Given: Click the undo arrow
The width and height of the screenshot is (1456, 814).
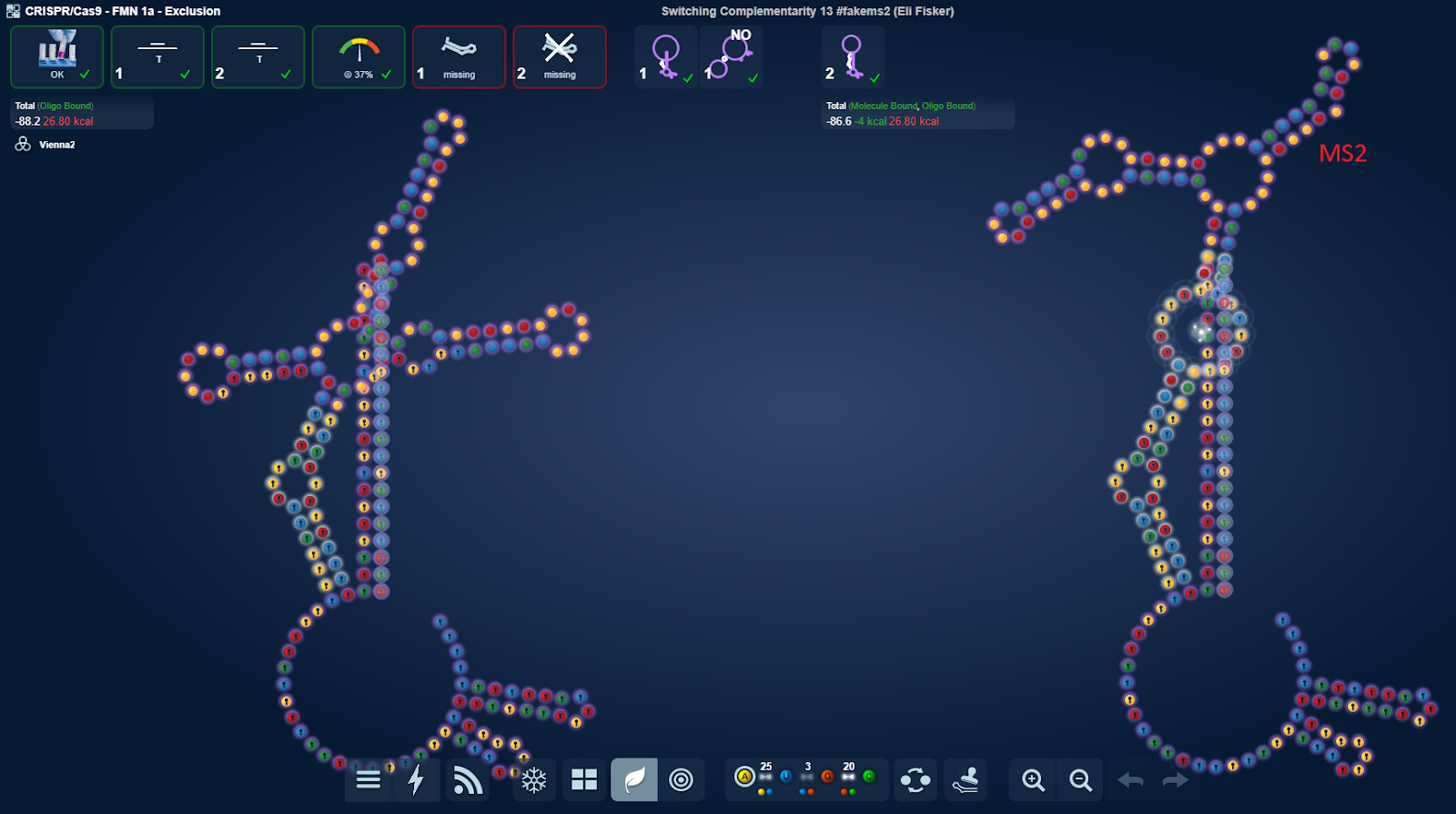Looking at the screenshot, I should [1130, 780].
